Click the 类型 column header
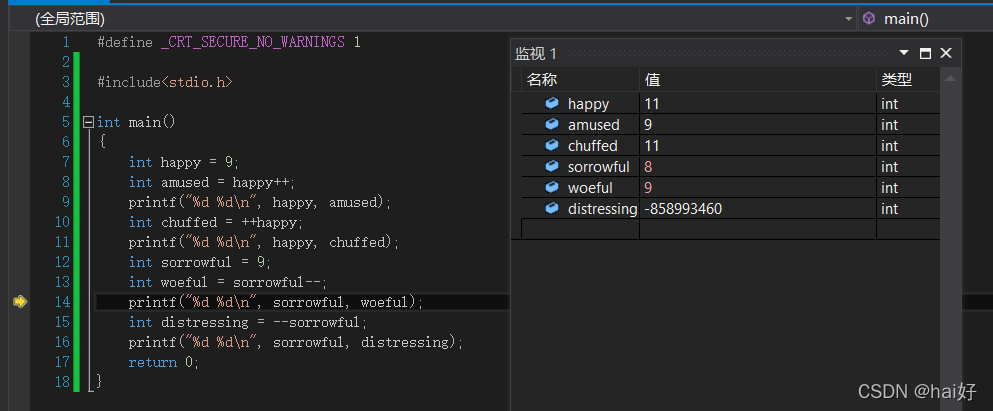The image size is (993, 411). 896,80
